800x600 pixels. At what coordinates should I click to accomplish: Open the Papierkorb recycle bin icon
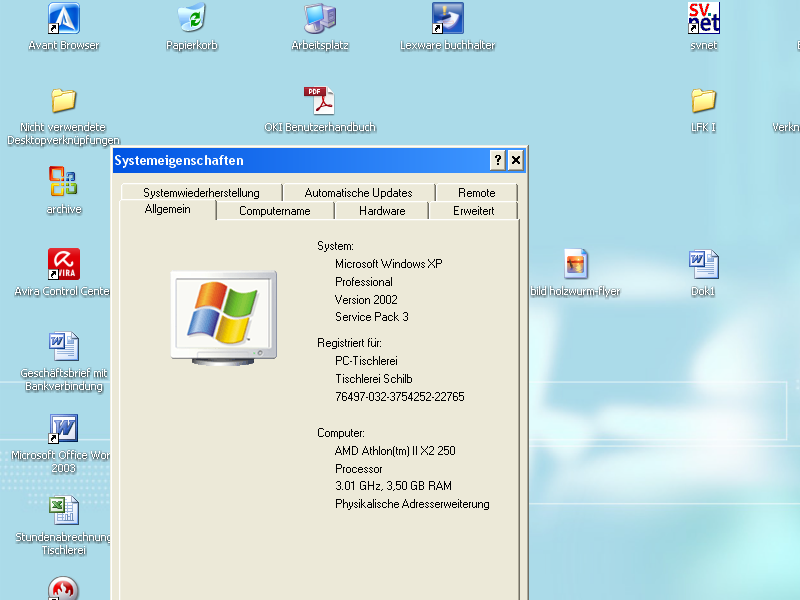[x=192, y=27]
